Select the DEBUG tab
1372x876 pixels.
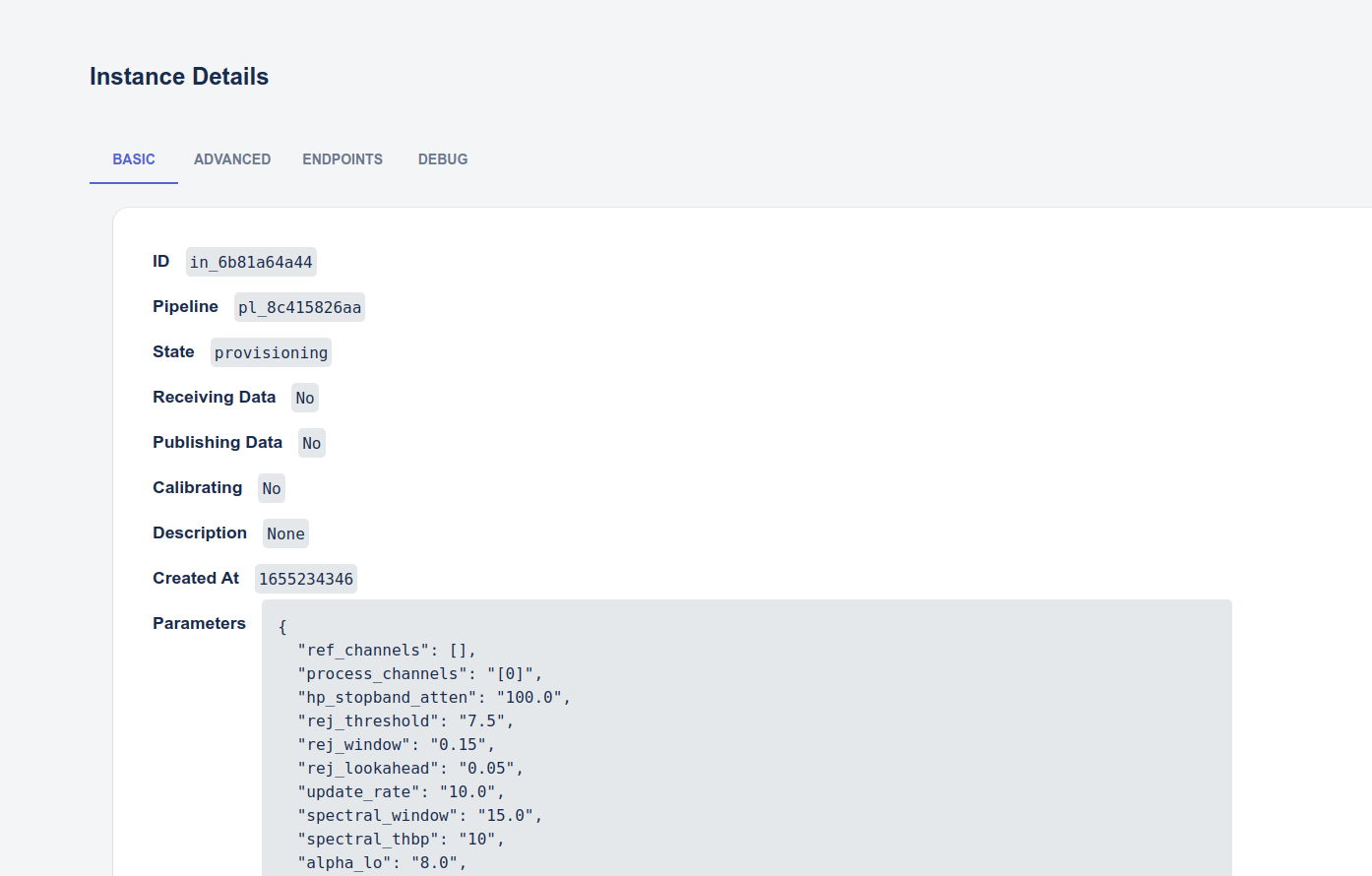pos(443,159)
